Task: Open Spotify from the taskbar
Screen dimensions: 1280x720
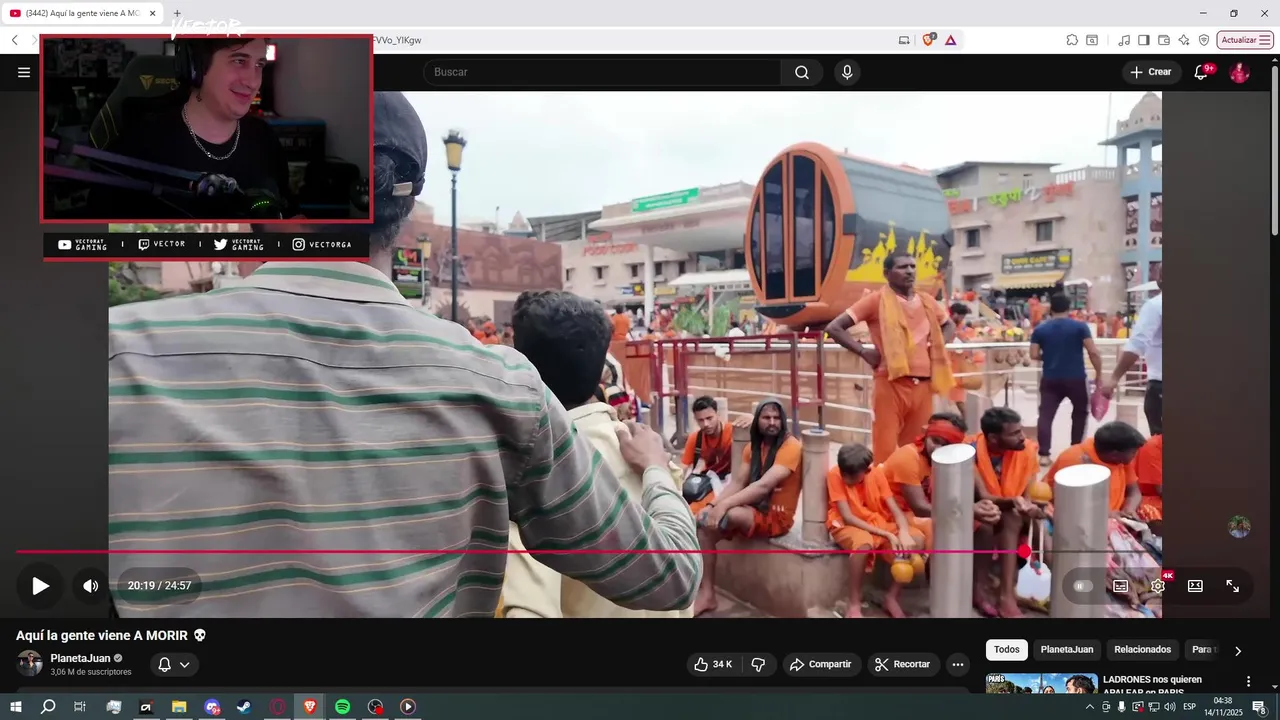Action: click(342, 707)
